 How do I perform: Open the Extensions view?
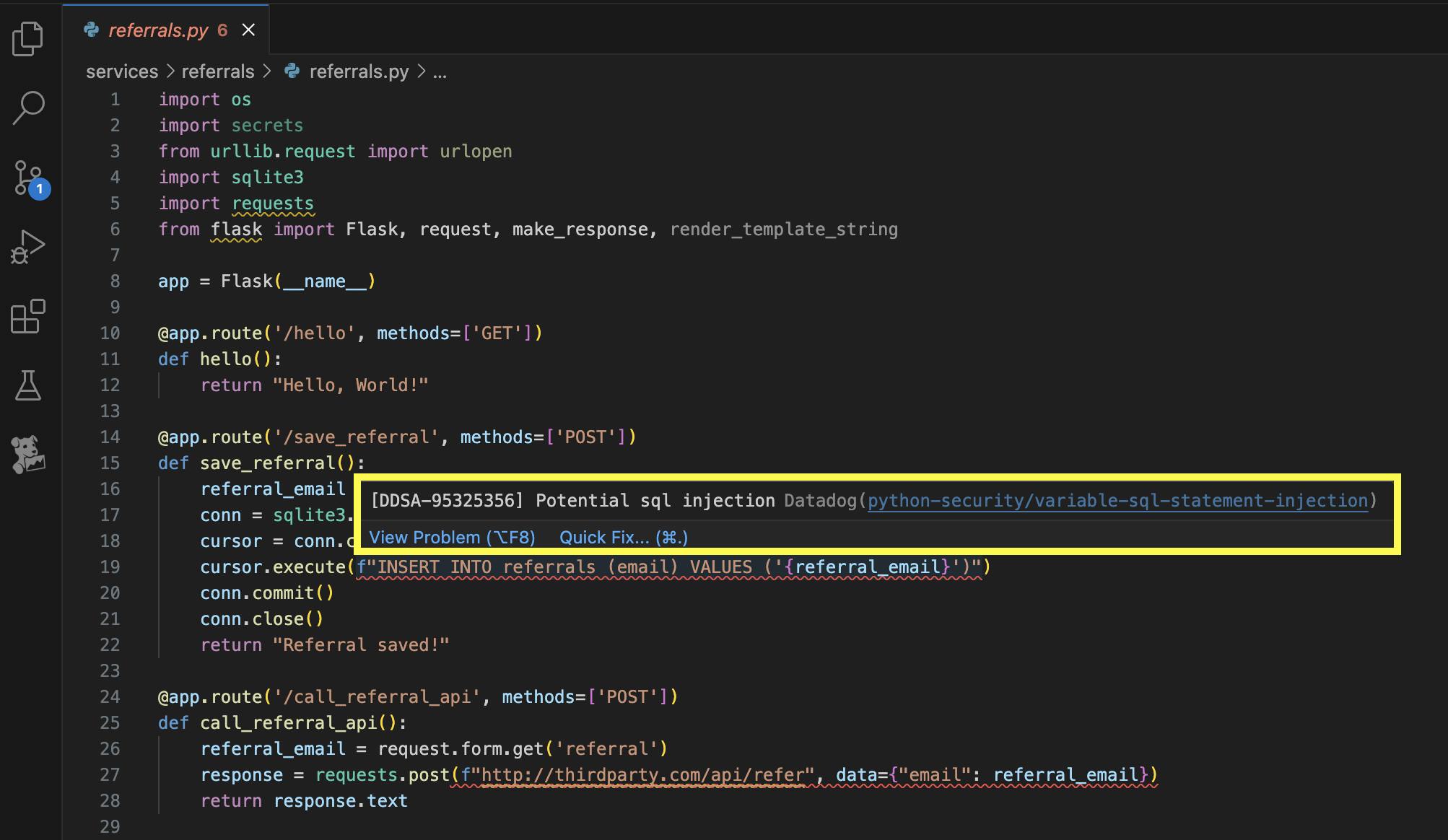[27, 316]
